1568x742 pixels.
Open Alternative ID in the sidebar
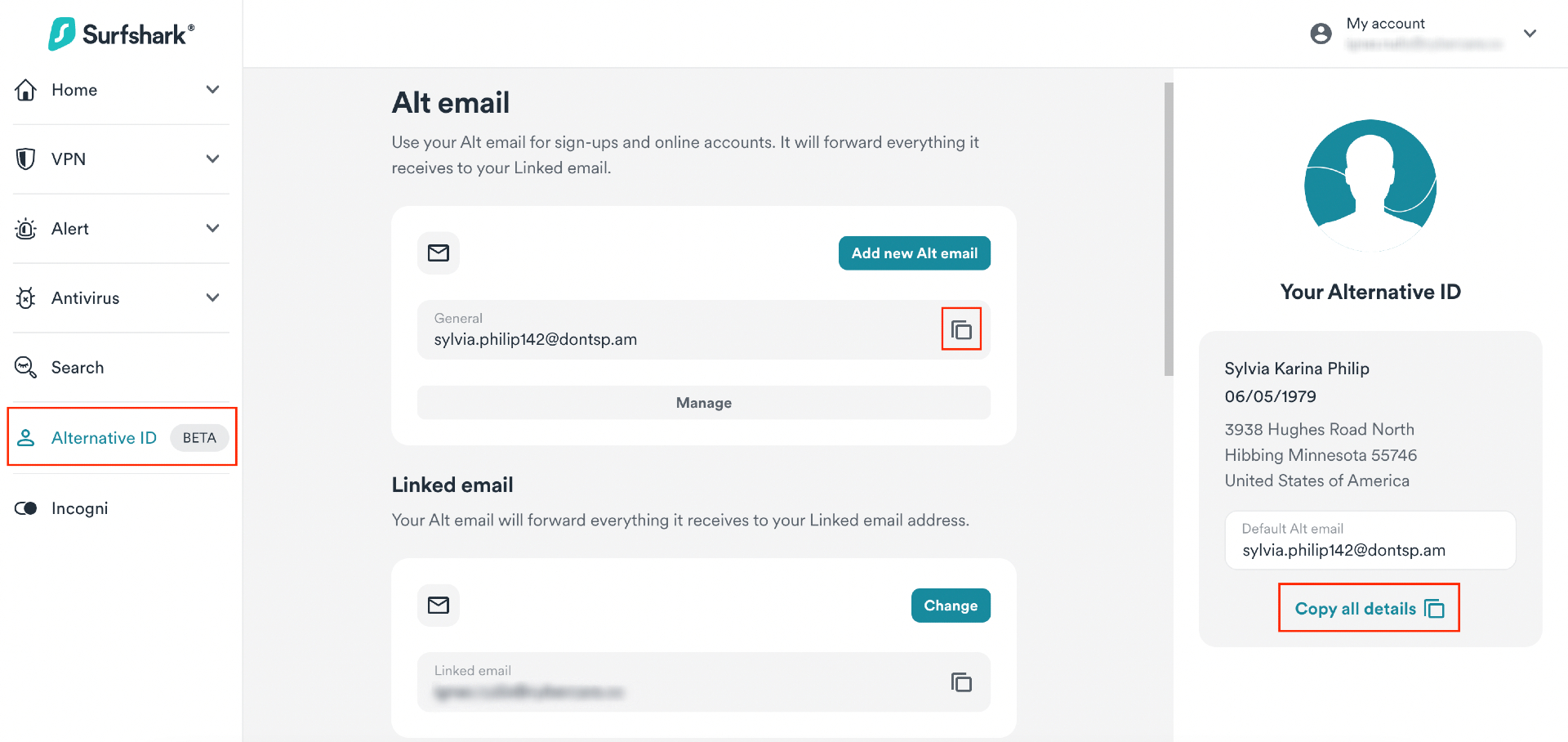[104, 438]
